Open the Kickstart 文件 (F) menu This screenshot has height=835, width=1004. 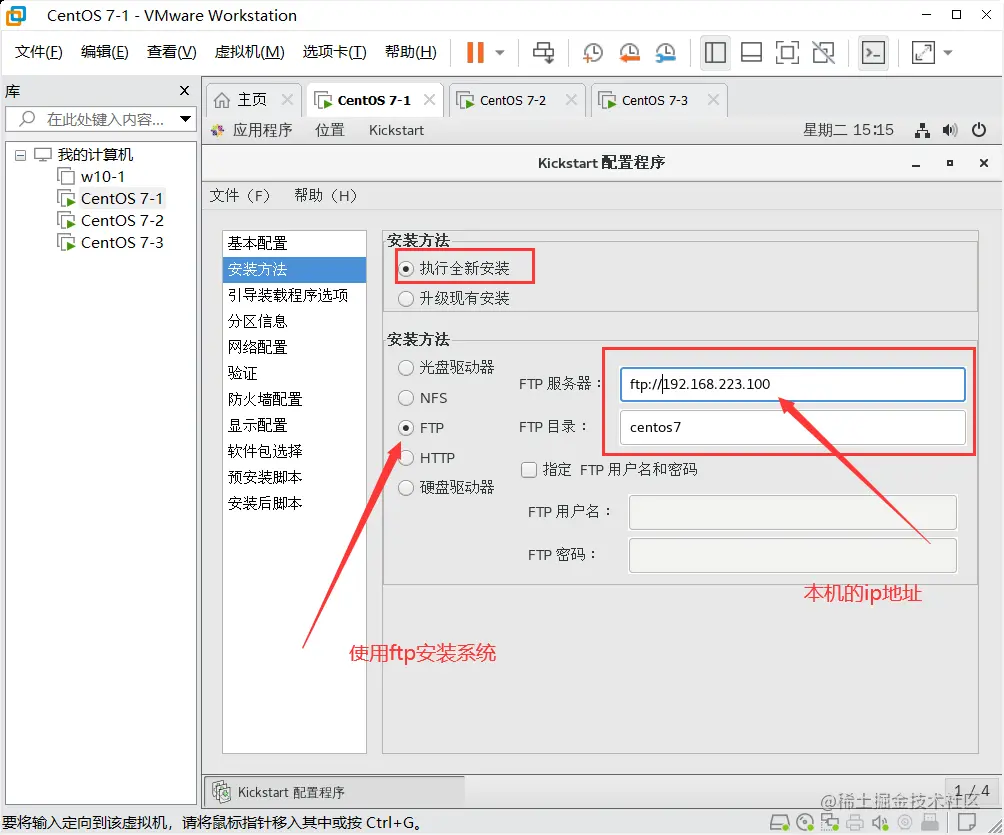(x=240, y=195)
